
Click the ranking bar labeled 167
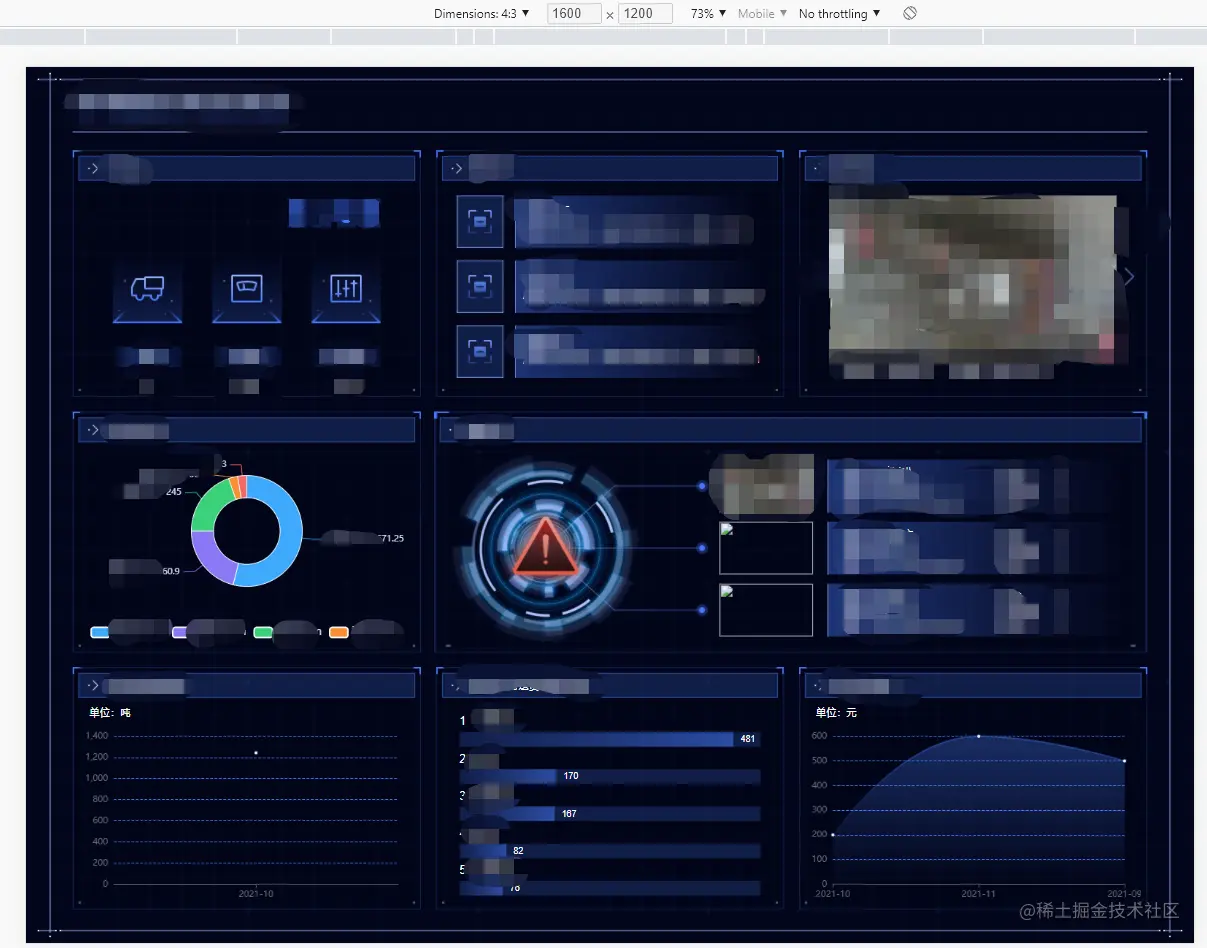(x=507, y=814)
